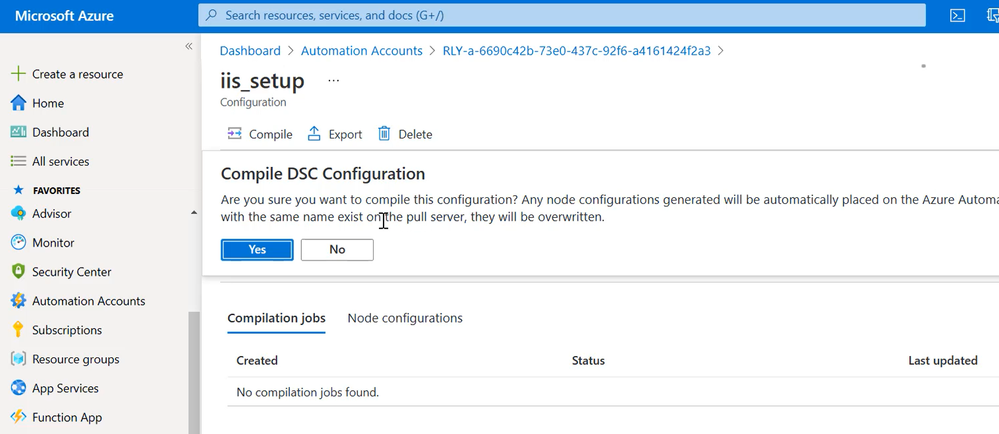Go to Dashboard breadcrumb link
This screenshot has width=999, height=434.
(x=250, y=51)
